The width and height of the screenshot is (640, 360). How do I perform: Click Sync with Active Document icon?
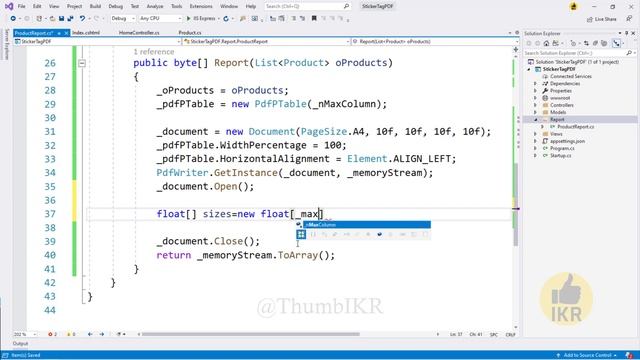[586, 43]
